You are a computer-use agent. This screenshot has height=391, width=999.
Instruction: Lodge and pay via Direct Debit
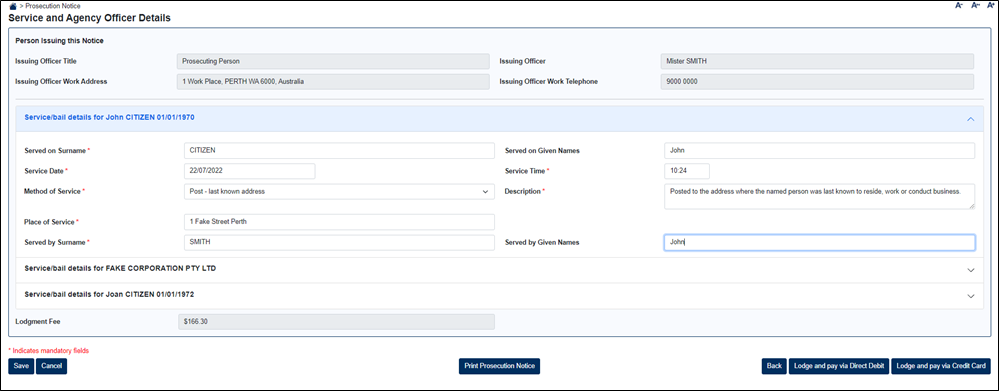tap(838, 366)
